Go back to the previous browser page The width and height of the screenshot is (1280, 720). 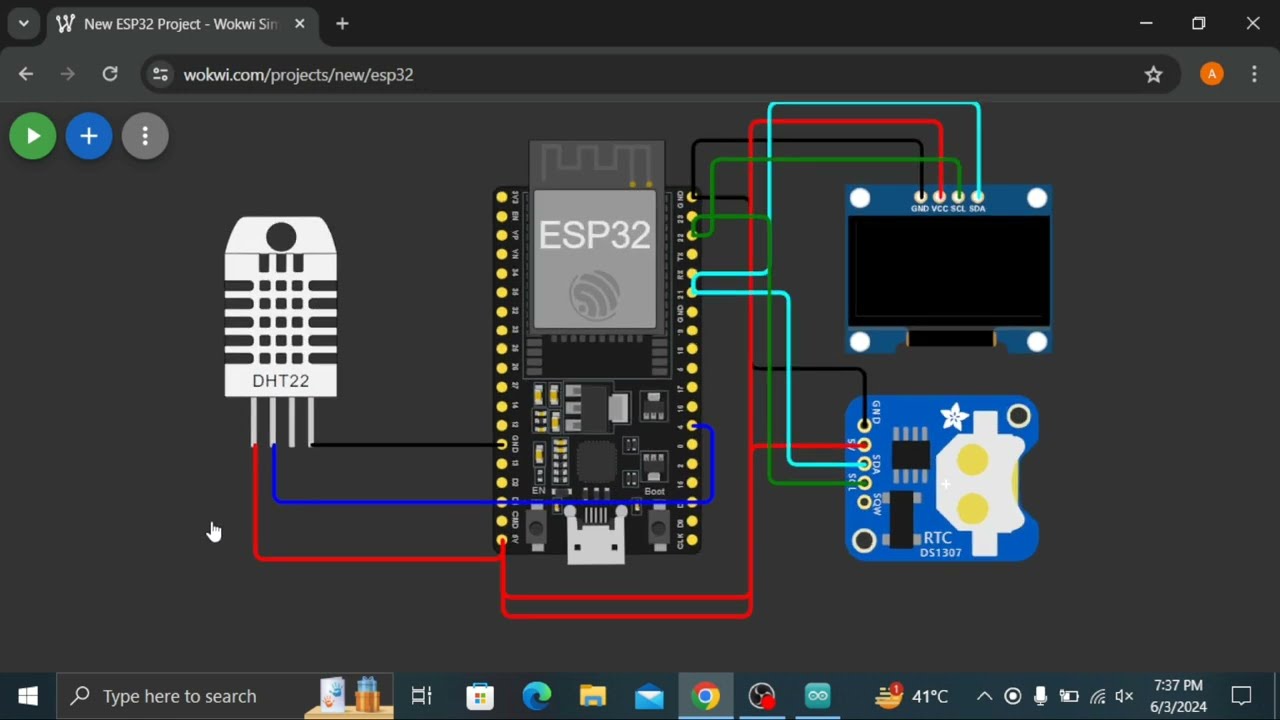point(26,74)
